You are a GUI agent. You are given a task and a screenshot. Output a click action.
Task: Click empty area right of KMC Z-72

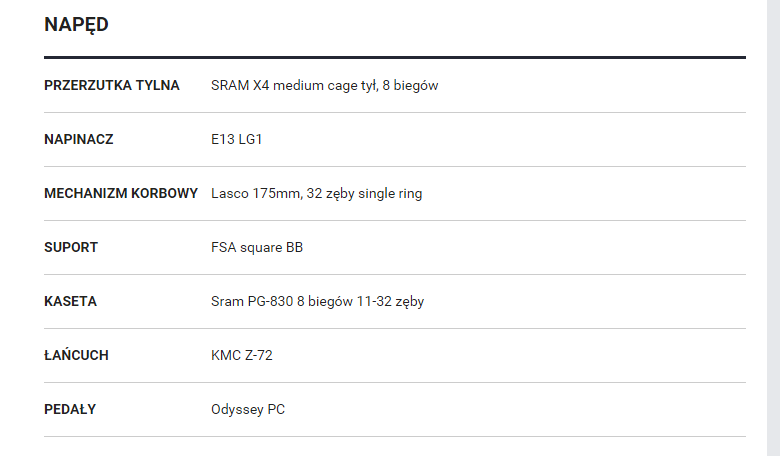tap(507, 356)
